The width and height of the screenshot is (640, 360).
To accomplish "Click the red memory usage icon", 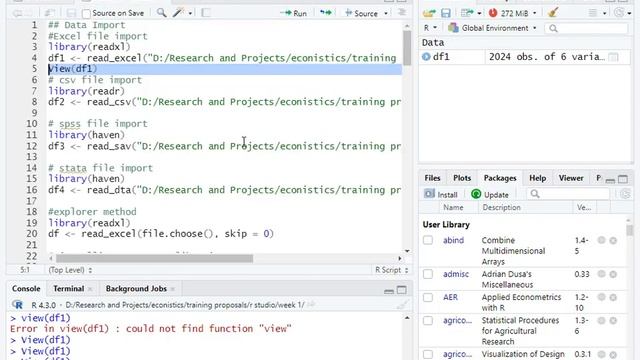I will tap(493, 13).
